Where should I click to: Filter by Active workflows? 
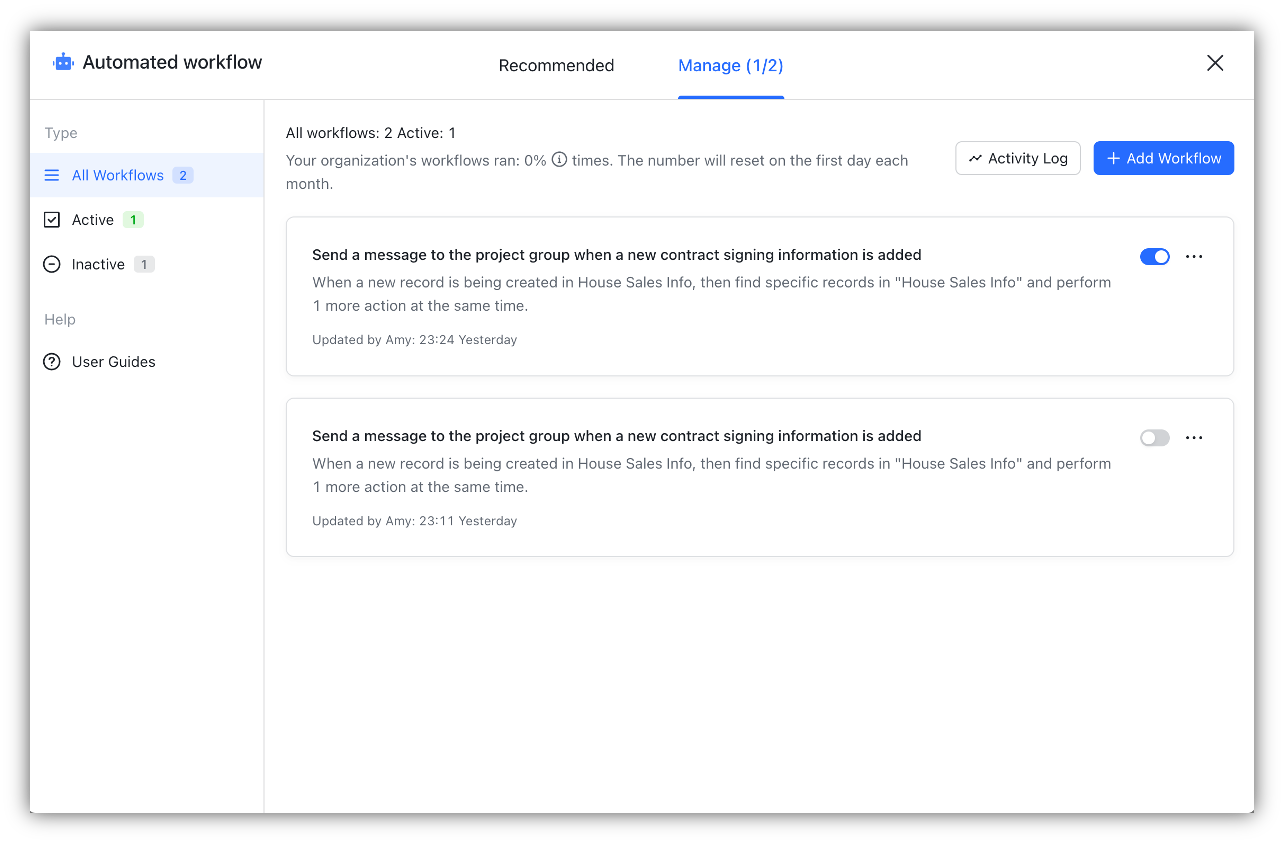(93, 219)
